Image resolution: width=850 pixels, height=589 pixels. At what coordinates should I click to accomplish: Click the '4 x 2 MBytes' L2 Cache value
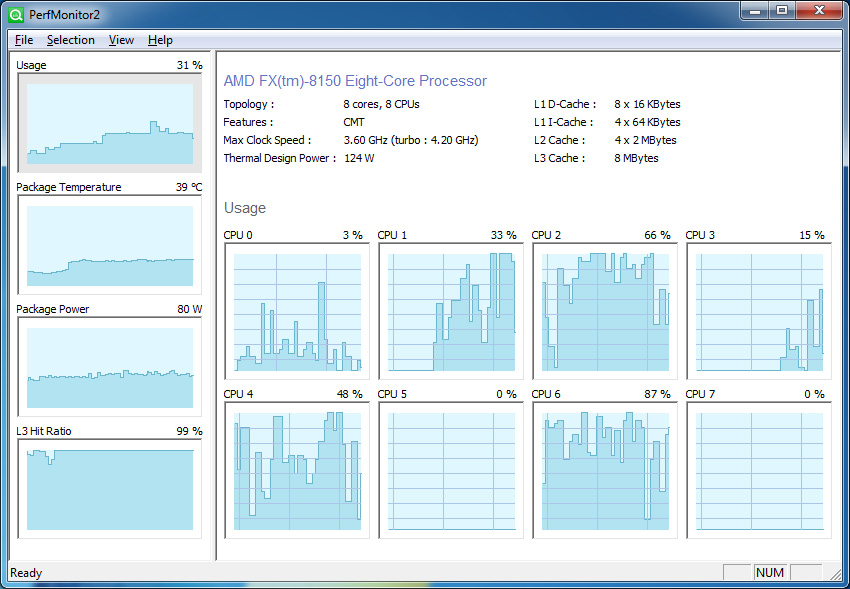(646, 140)
